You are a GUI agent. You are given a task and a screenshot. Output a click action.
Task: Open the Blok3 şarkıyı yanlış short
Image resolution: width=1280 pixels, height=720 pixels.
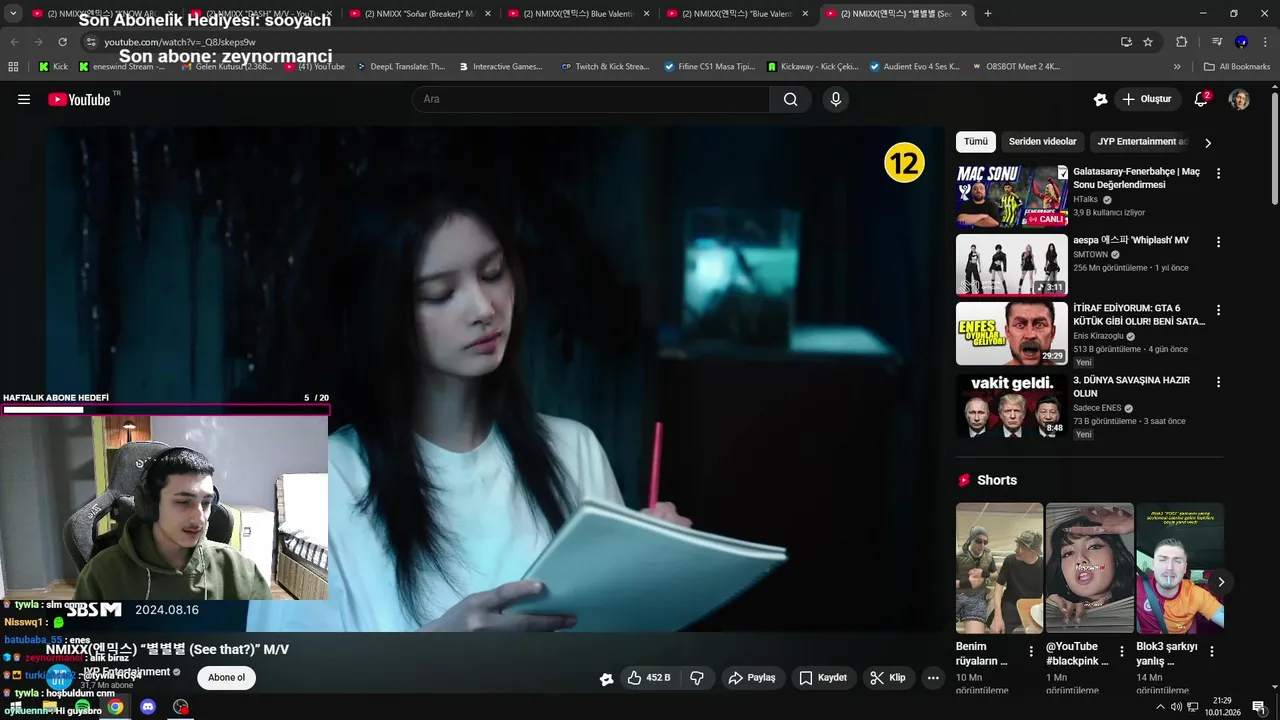coord(1179,568)
